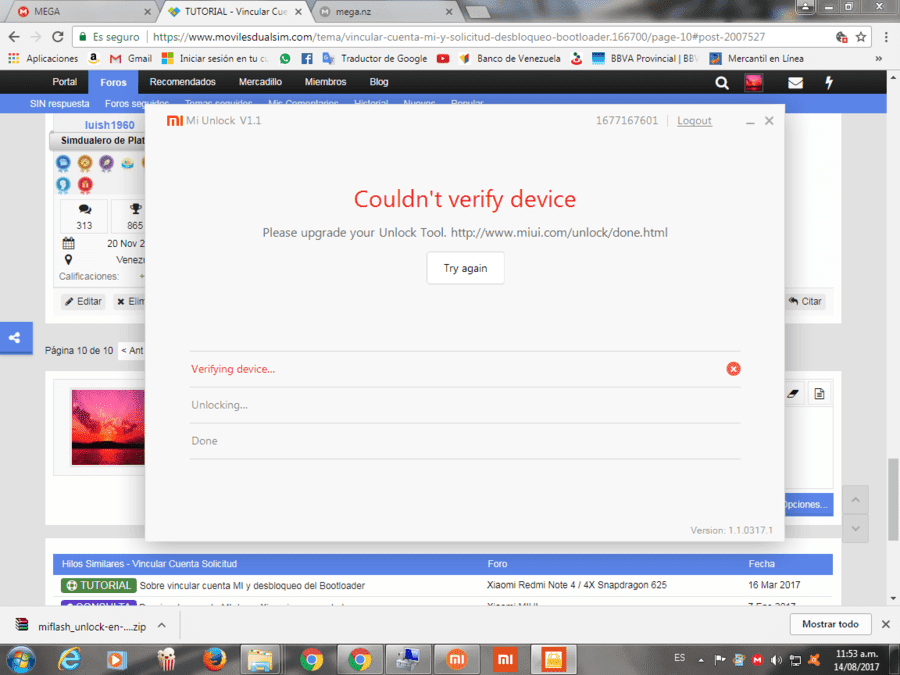Open the Traductor de Google bookmark
This screenshot has height=675, width=900.
coord(375,59)
